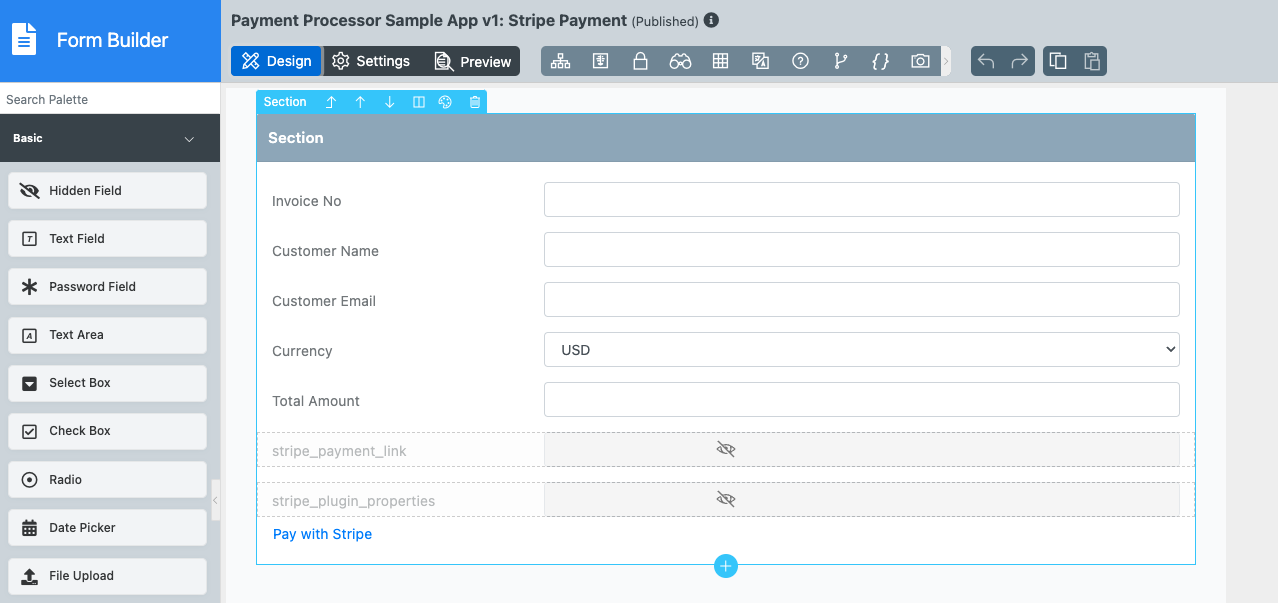Click the hidden eye icon for stripe_plugin_properties

click(726, 499)
